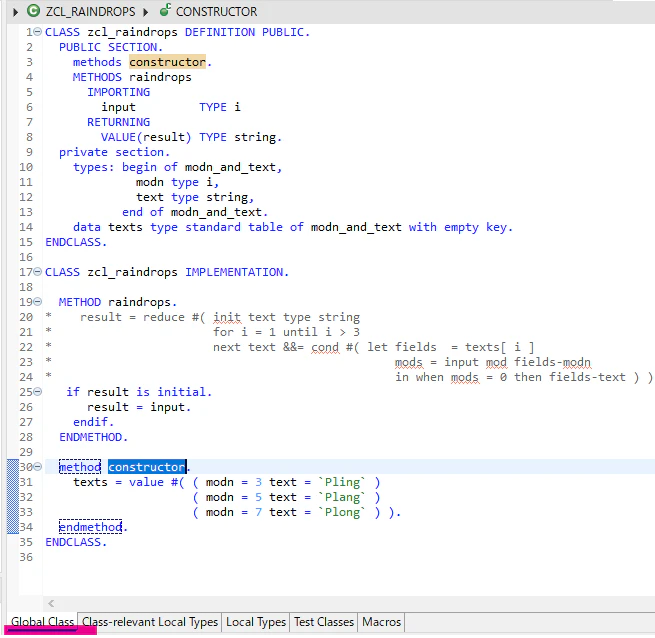Click line number 16 in gutter
The image size is (655, 638).
(26, 257)
